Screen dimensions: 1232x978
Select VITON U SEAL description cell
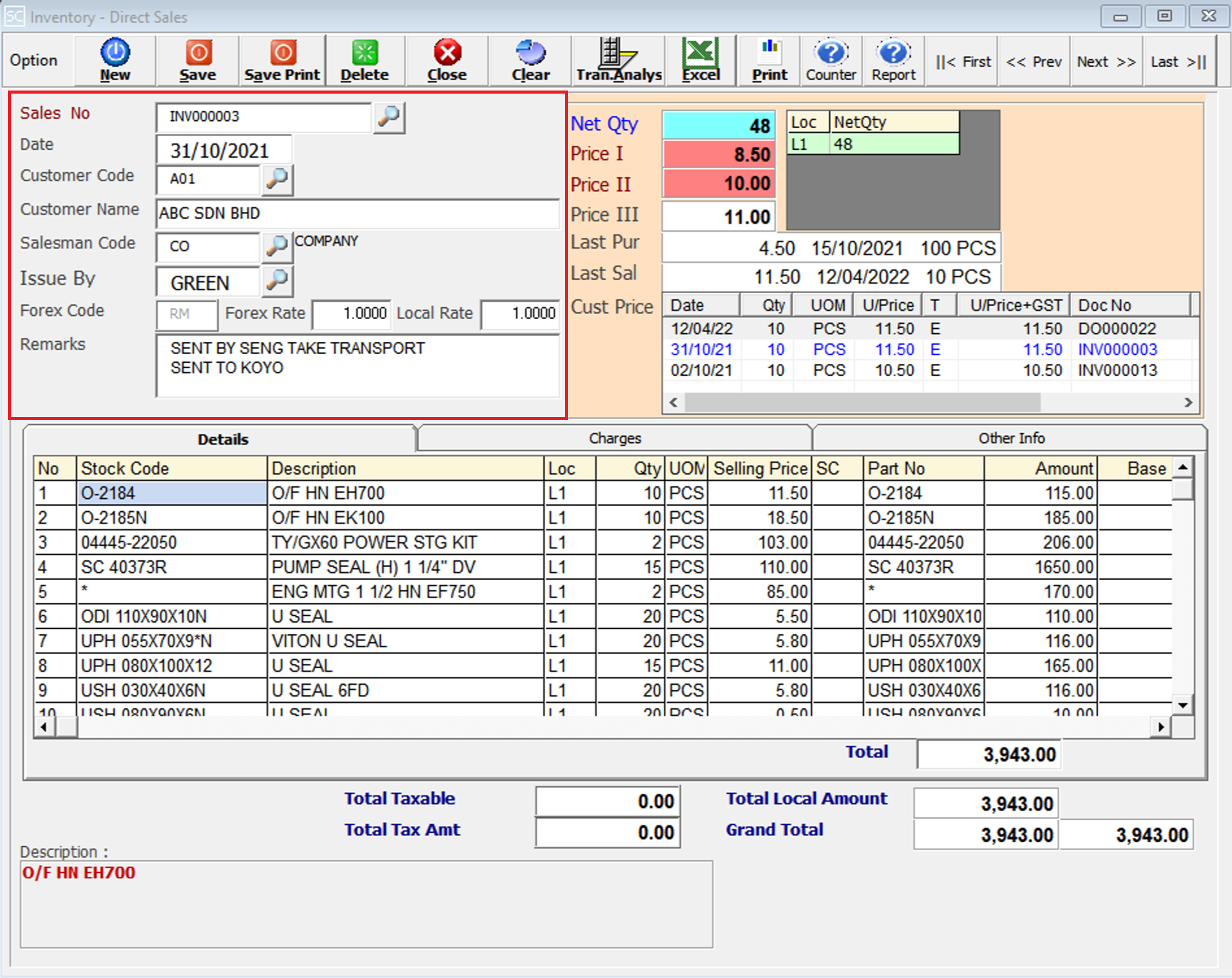[x=405, y=641]
